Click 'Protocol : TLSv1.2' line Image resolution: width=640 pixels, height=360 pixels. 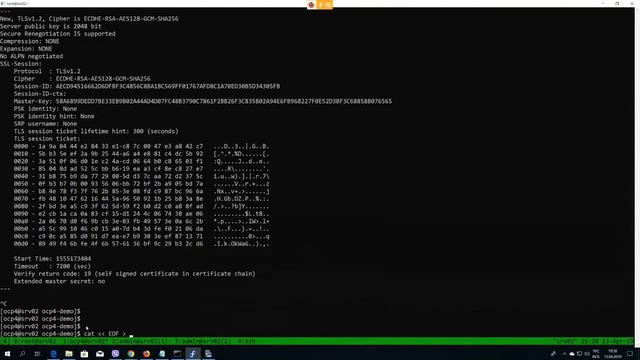(x=47, y=71)
